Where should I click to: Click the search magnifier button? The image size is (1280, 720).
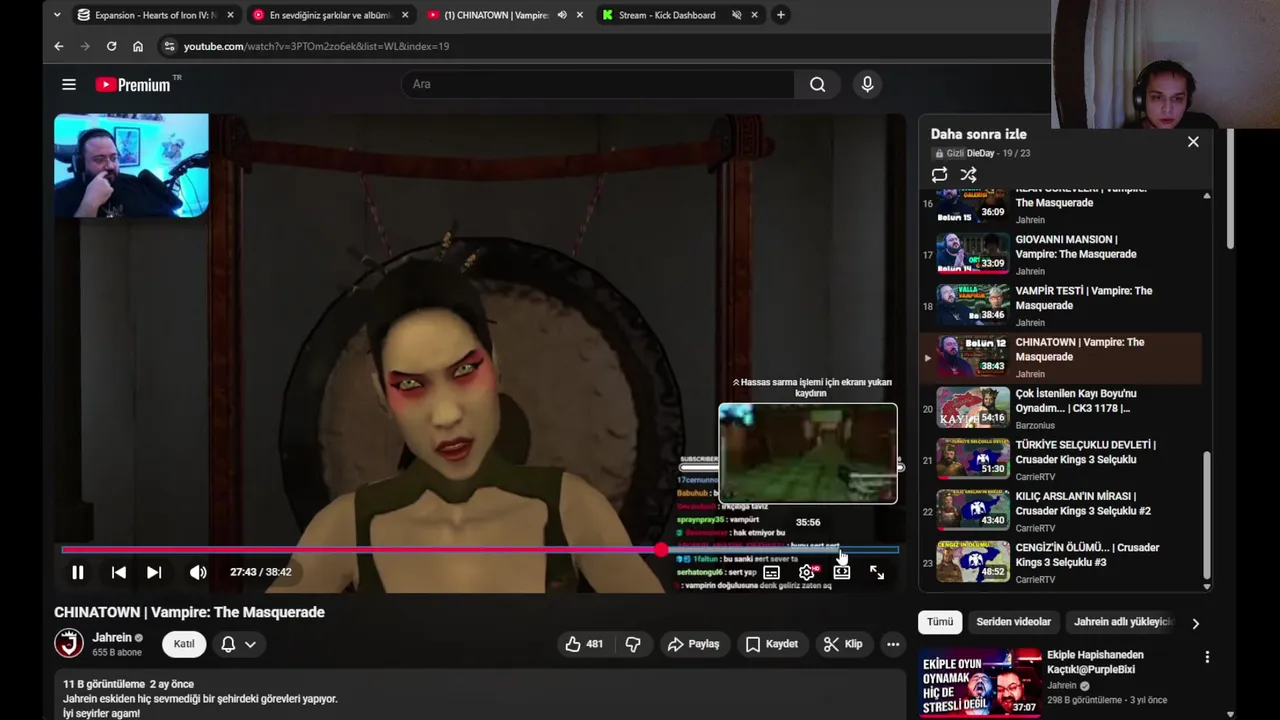[x=818, y=85]
